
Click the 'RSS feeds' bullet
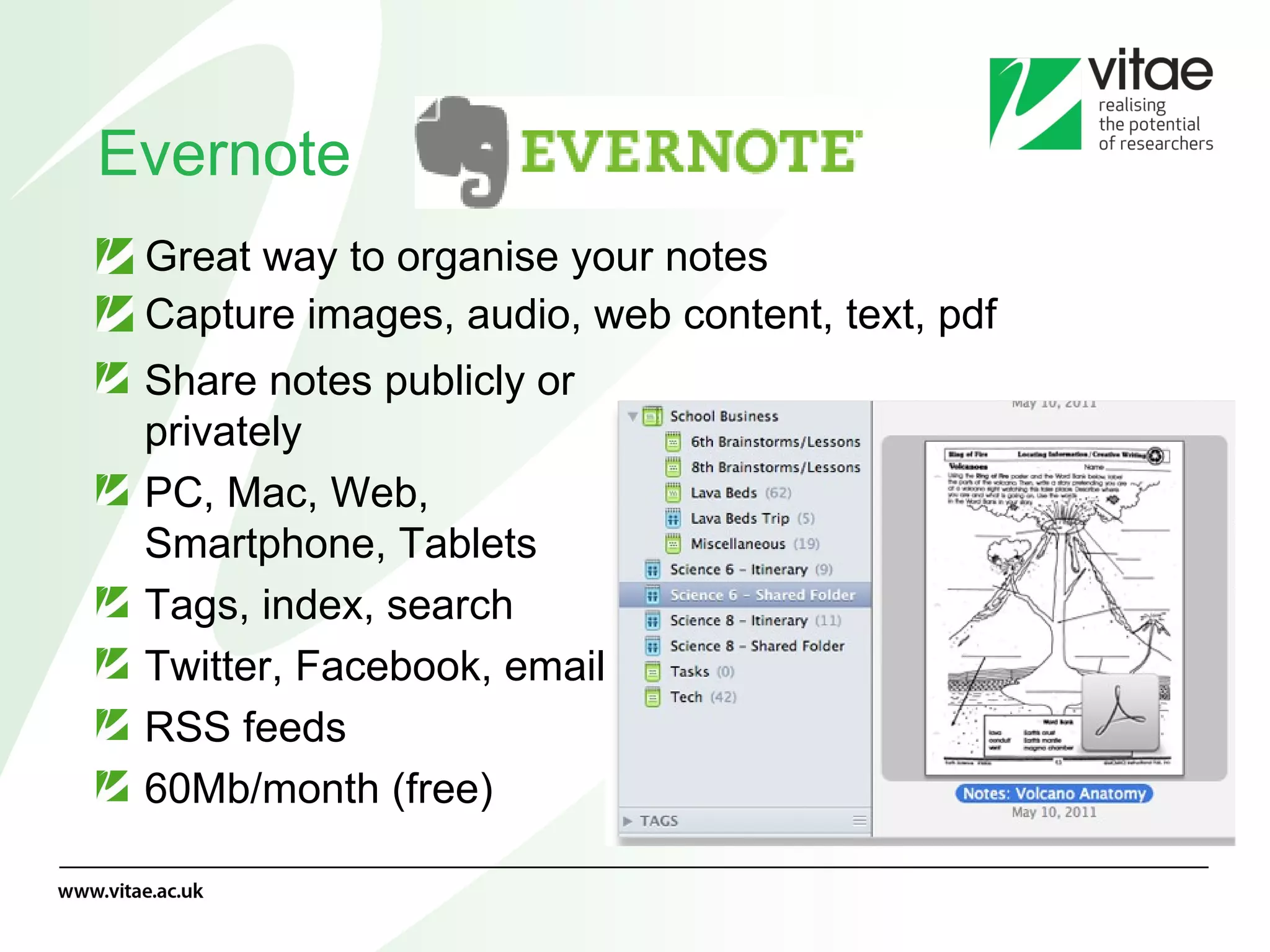coord(245,727)
